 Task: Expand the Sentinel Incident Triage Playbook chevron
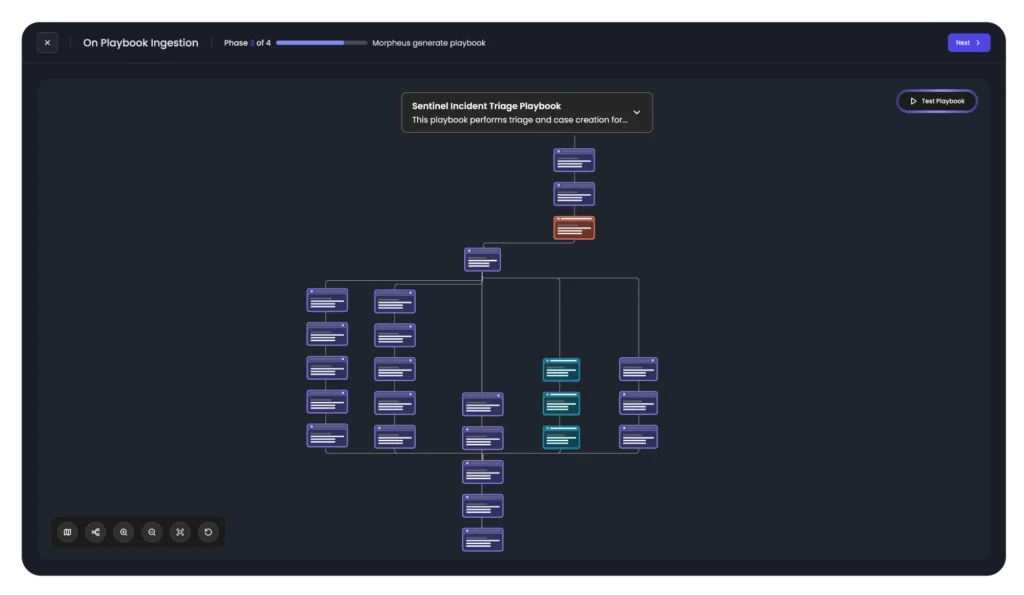(637, 112)
